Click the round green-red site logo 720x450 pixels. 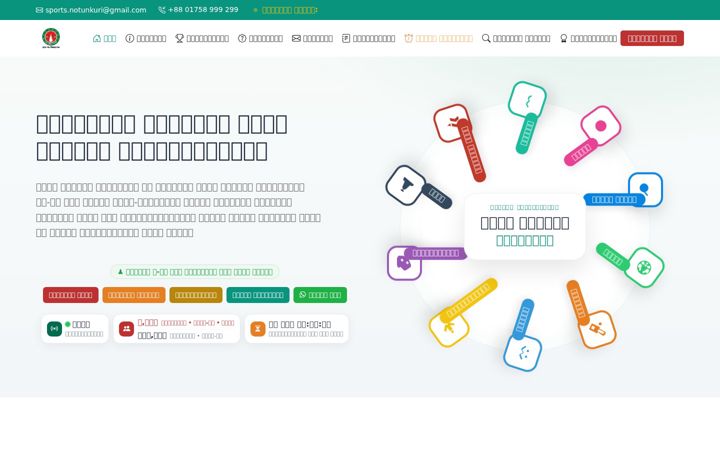pos(51,38)
